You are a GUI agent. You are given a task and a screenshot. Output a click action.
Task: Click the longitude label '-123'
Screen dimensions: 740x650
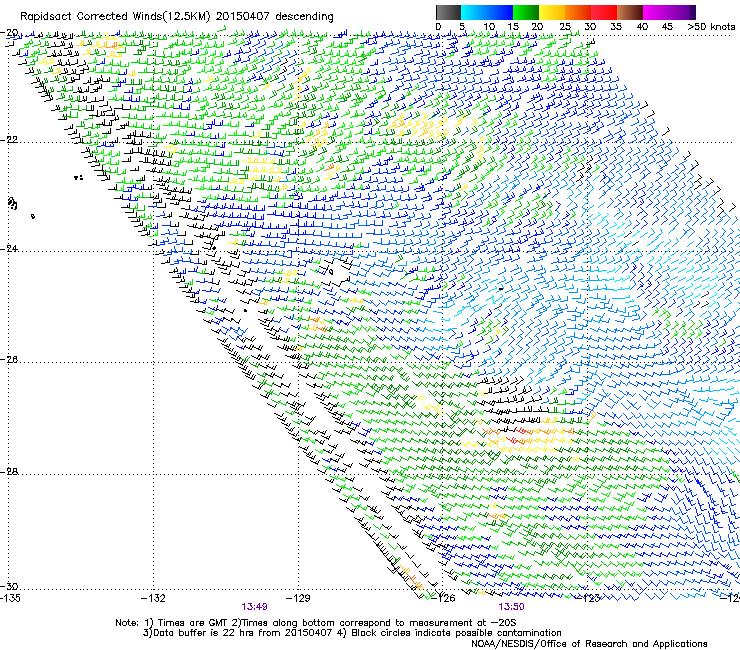coord(588,599)
